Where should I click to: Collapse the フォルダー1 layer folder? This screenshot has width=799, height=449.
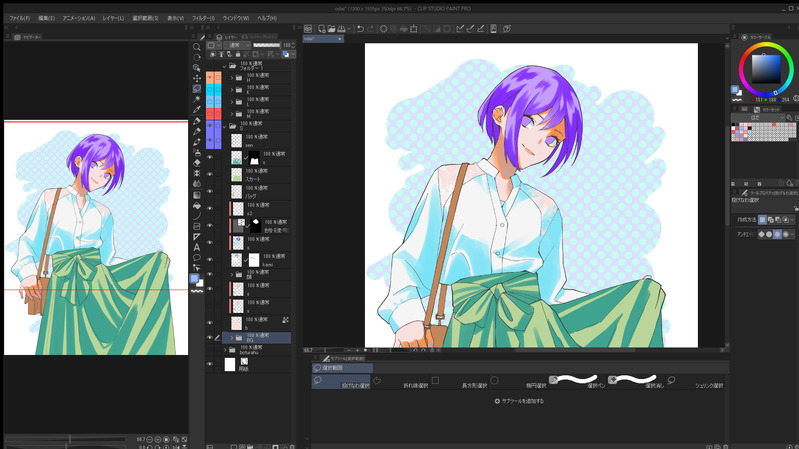point(223,66)
